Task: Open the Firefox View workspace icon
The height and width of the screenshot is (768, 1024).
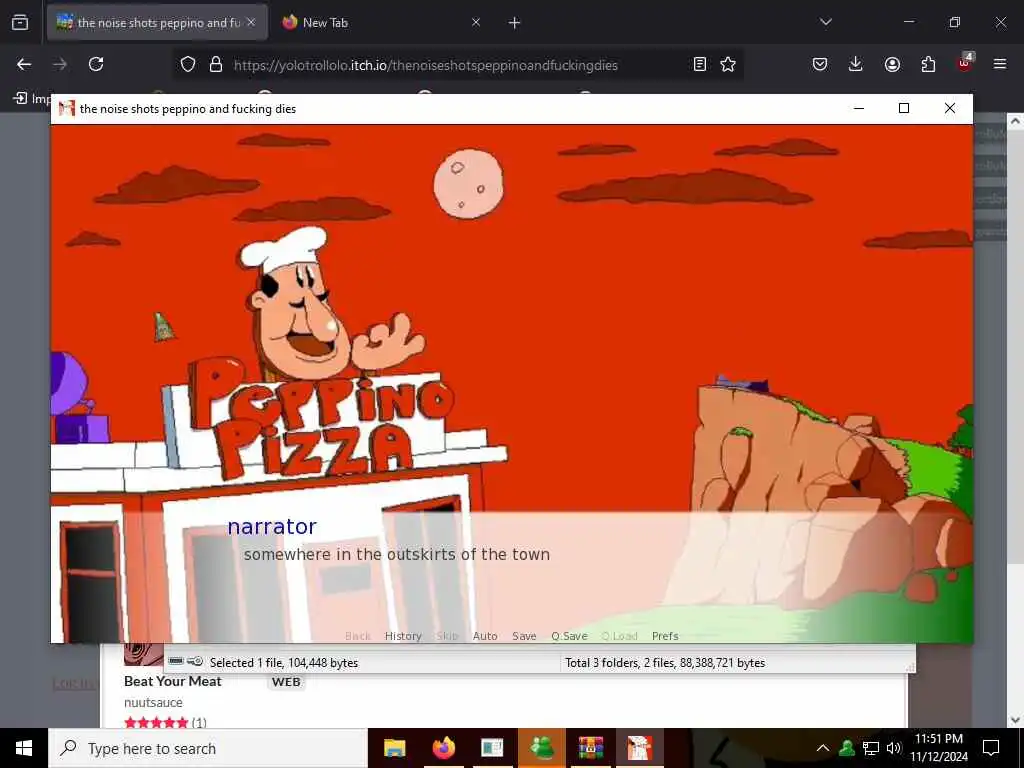Action: point(20,23)
